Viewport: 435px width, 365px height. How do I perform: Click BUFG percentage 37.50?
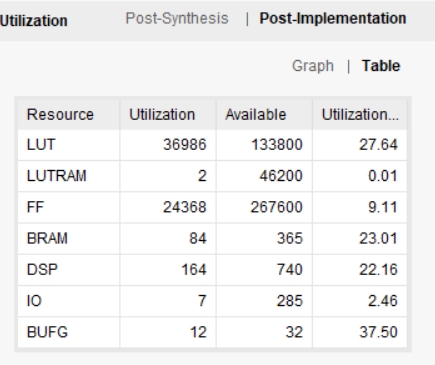pyautogui.click(x=378, y=332)
